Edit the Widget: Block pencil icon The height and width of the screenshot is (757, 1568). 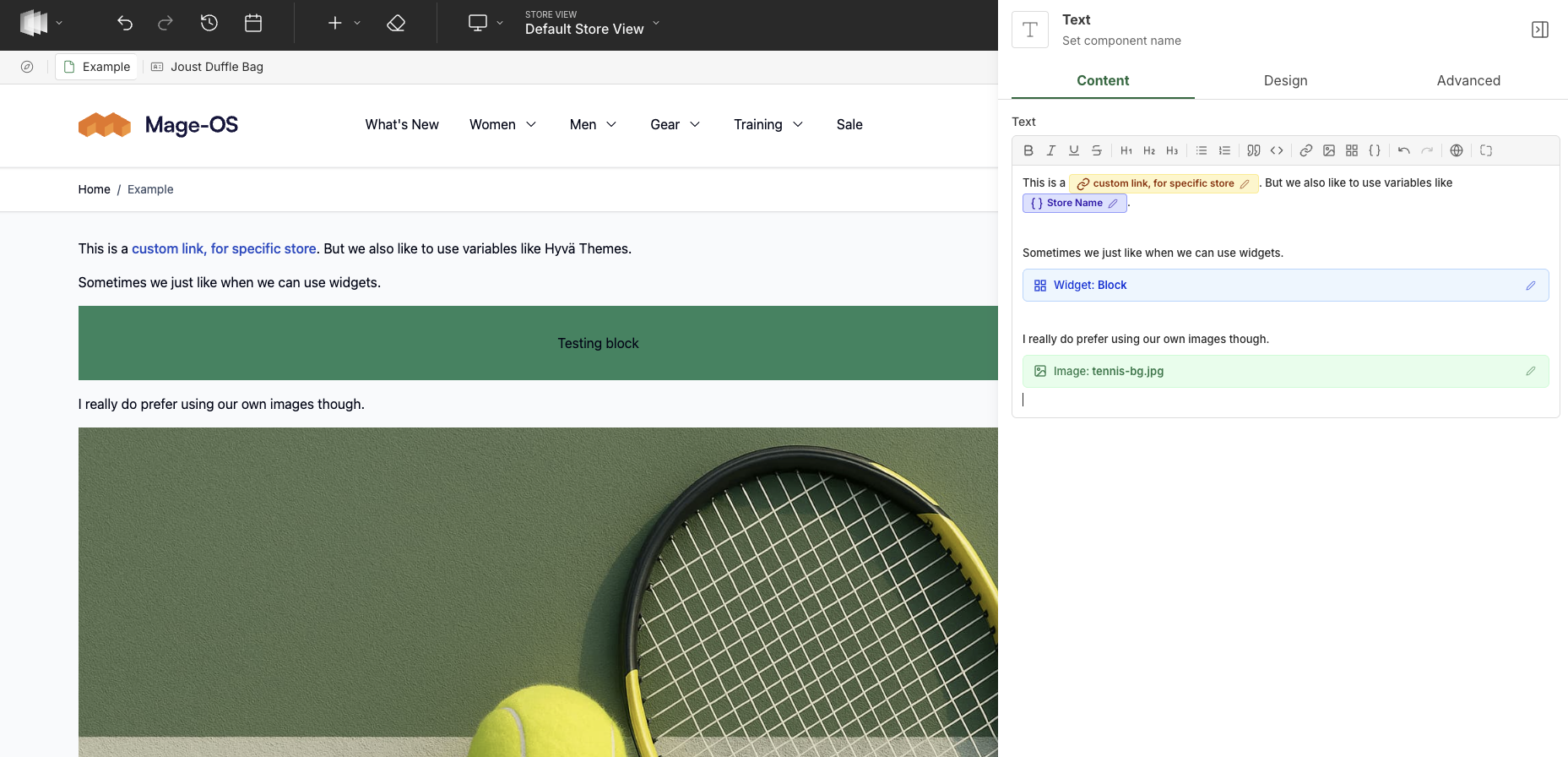1530,286
